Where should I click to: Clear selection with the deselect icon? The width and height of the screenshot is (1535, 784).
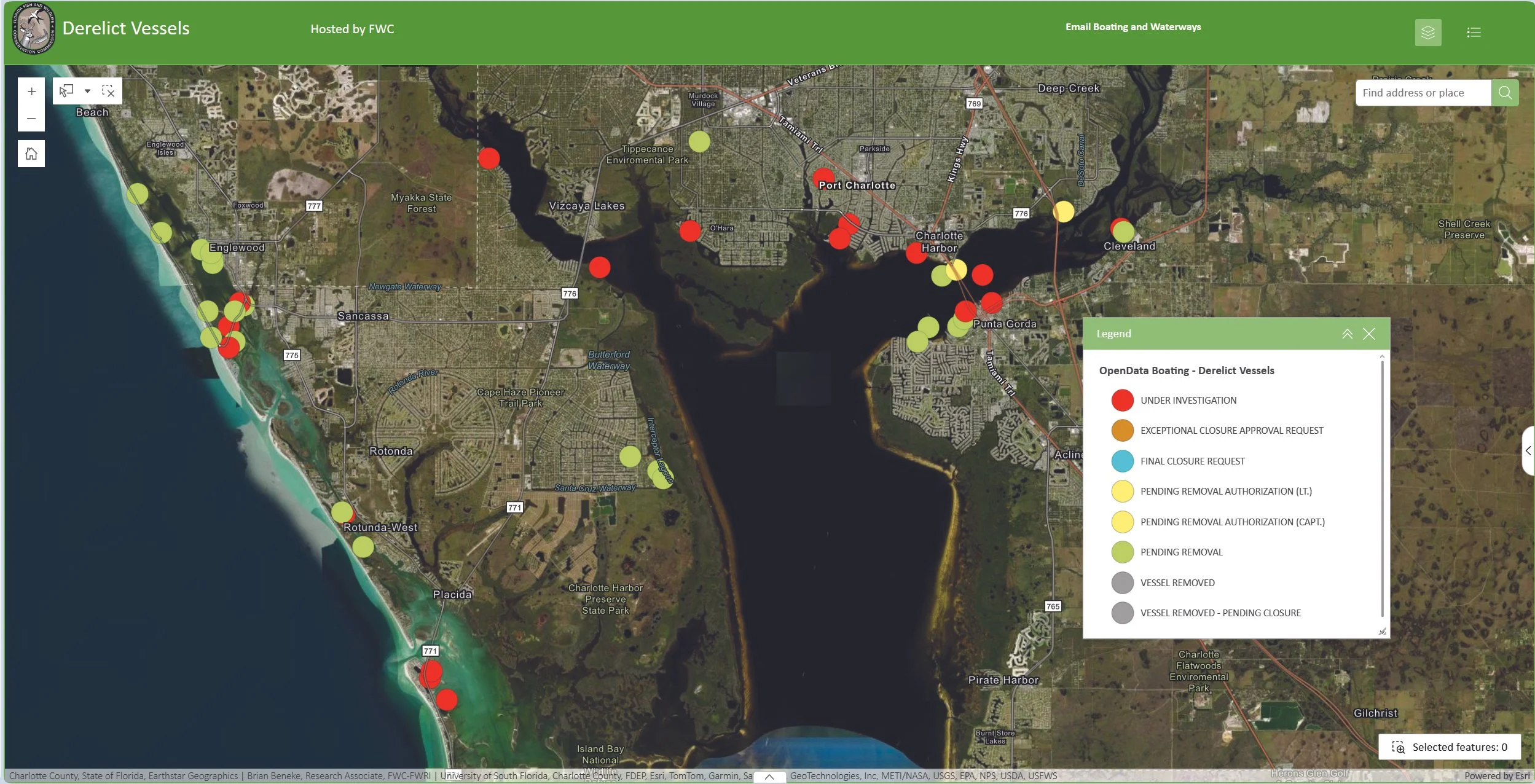[x=108, y=91]
